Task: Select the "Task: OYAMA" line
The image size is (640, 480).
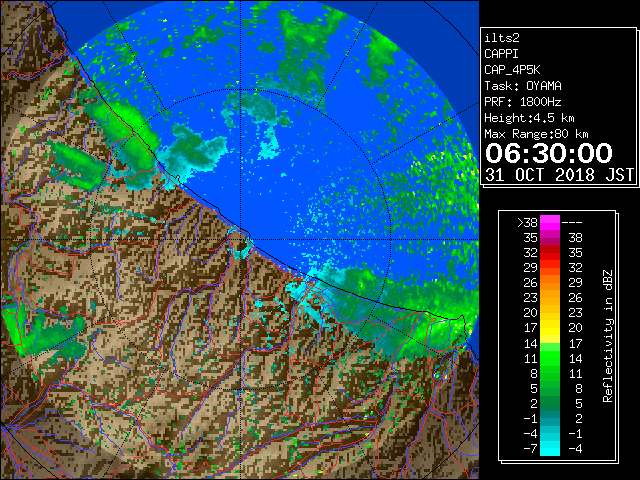Action: click(523, 86)
